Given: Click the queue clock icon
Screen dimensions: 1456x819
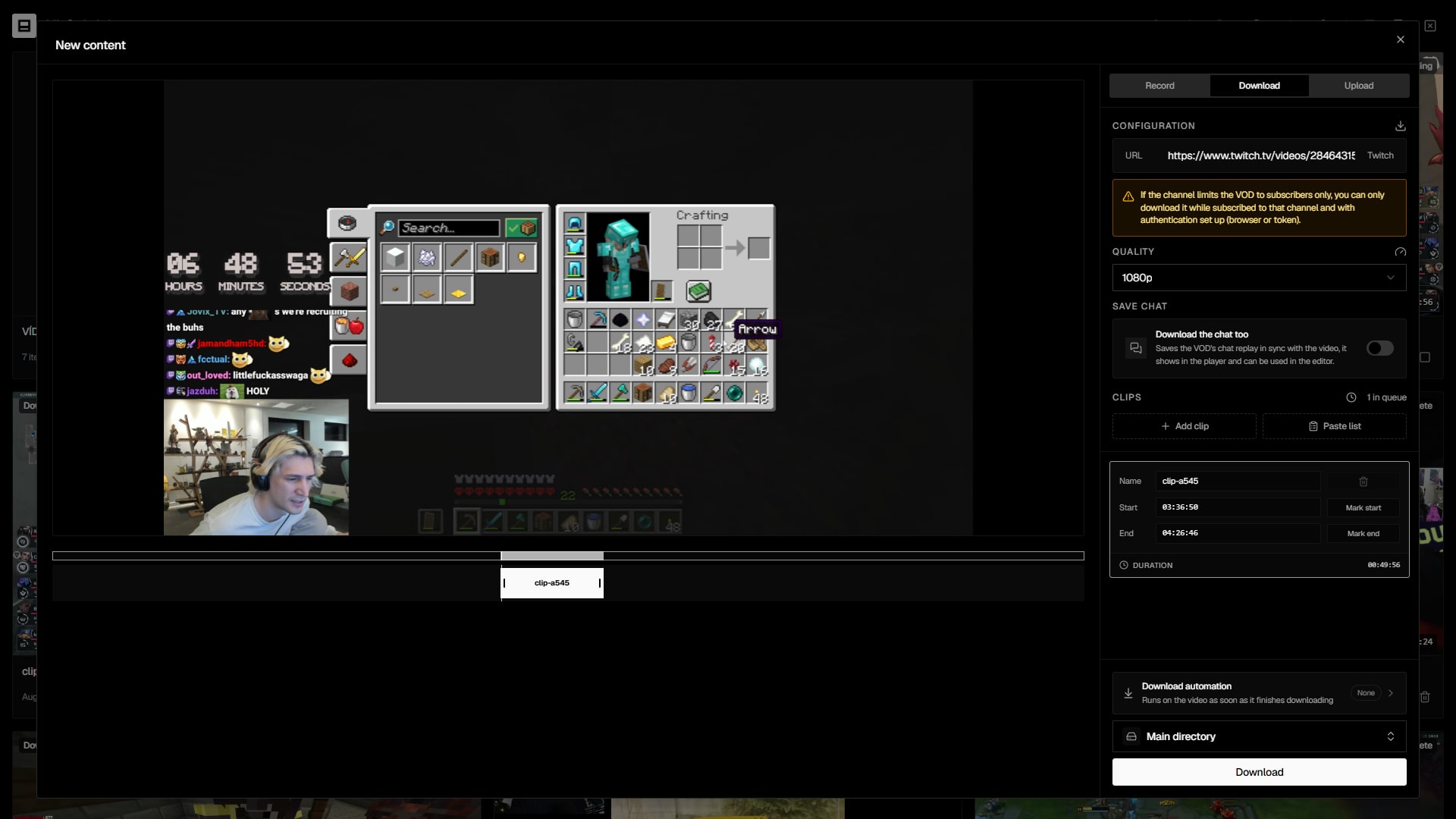Looking at the screenshot, I should click(x=1351, y=397).
